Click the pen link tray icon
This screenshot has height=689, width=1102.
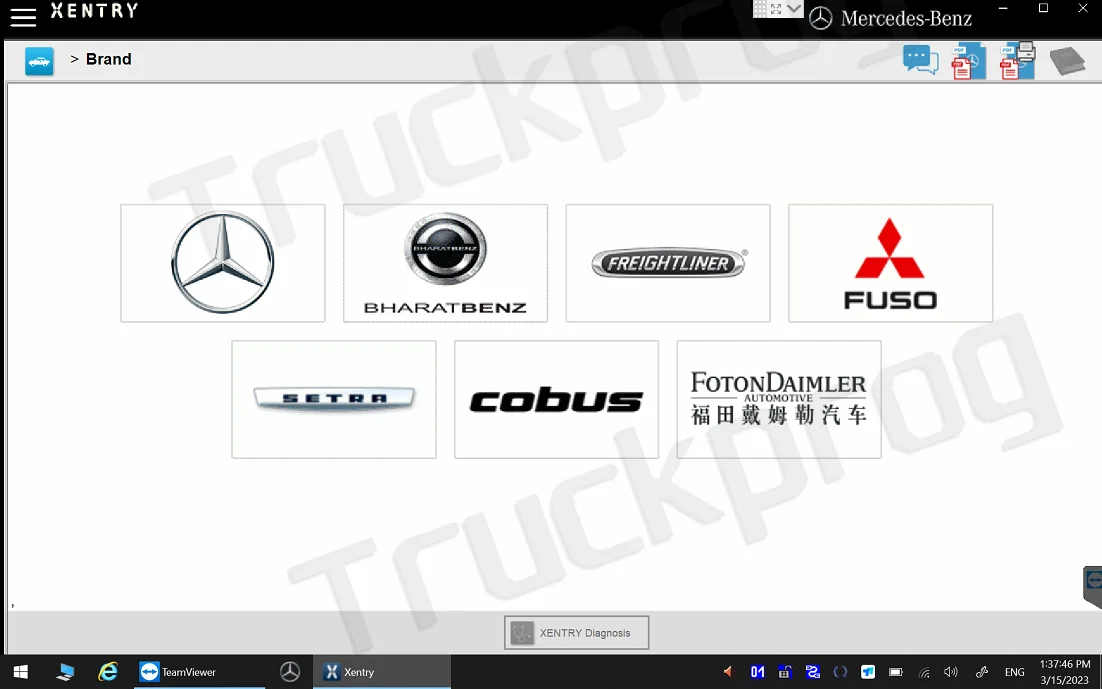(982, 672)
